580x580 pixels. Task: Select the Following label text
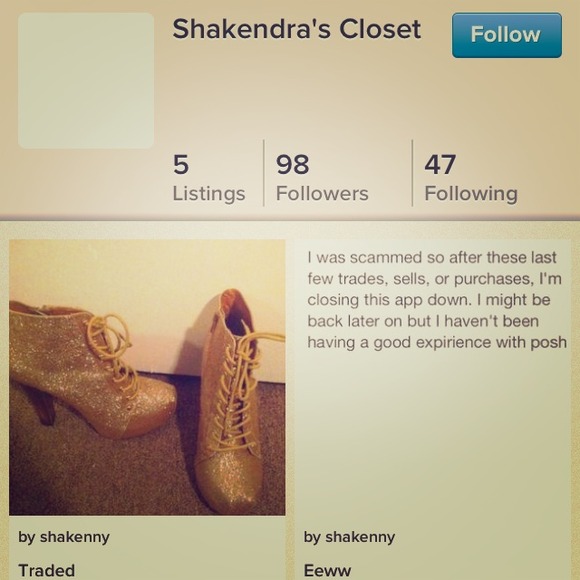471,194
